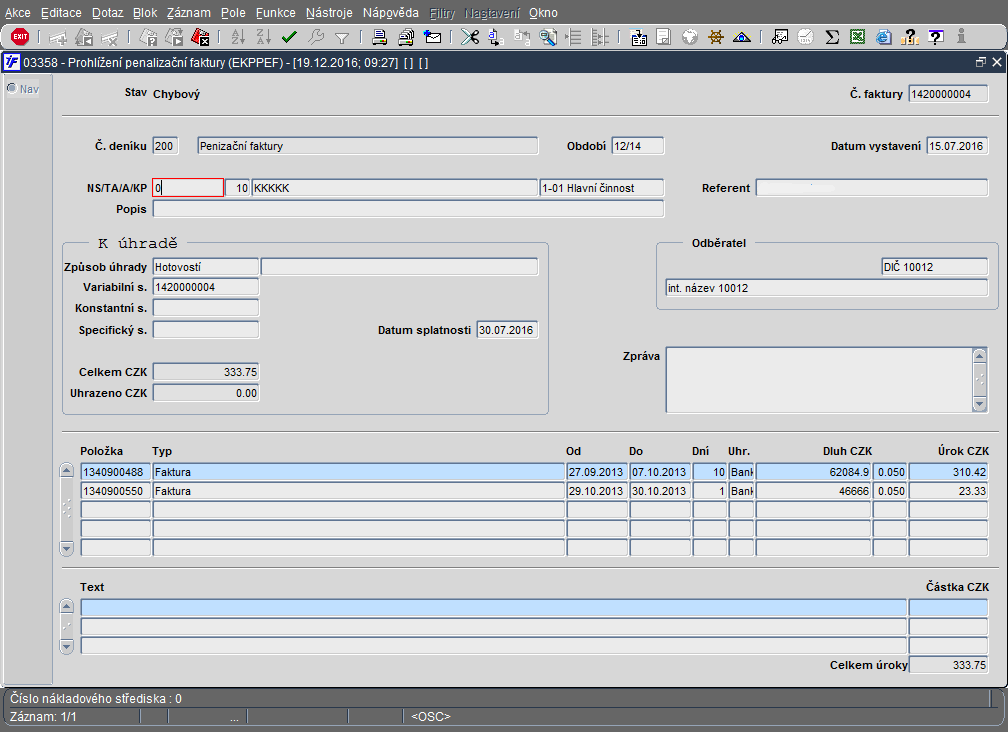
Task: Open the Záznam menu
Action: tap(188, 13)
